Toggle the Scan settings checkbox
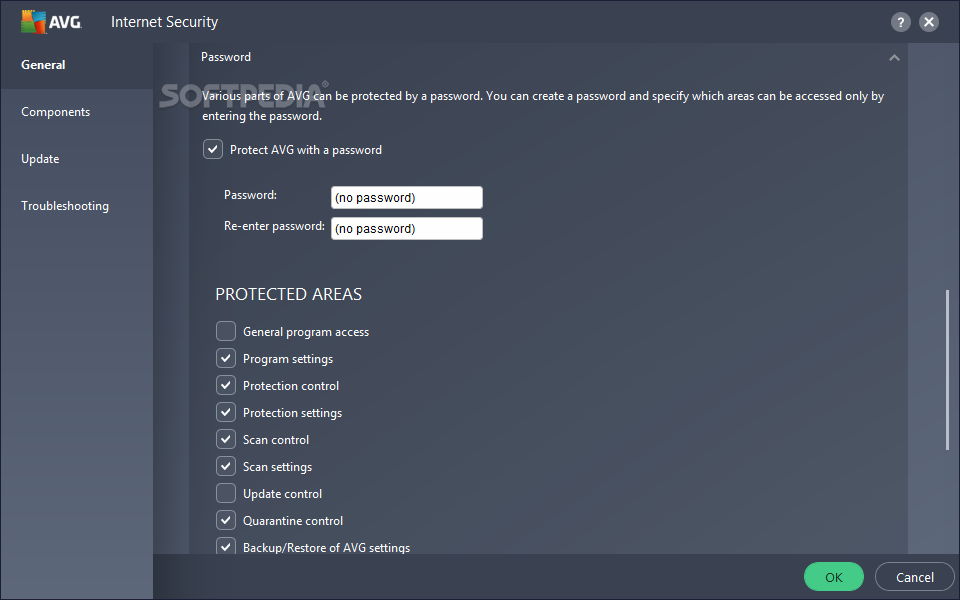The width and height of the screenshot is (960, 600). 226,466
